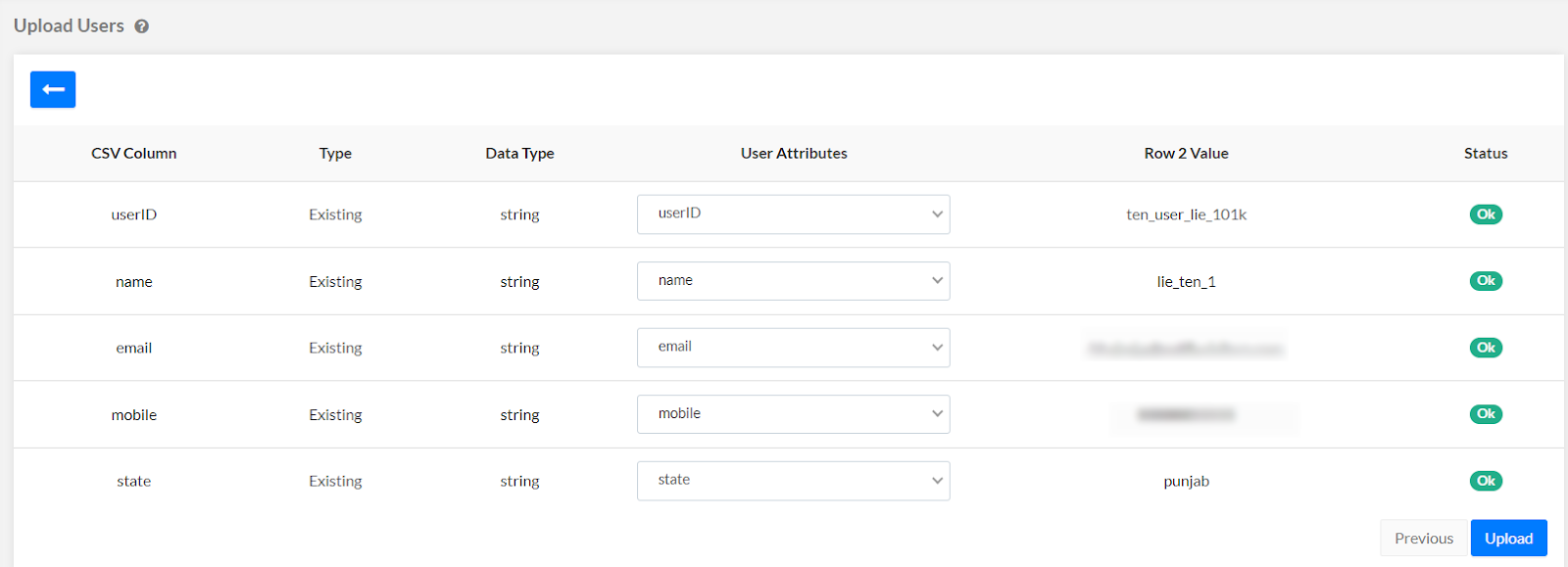
Task: Click string data type in mobile row
Action: pyautogui.click(x=519, y=415)
